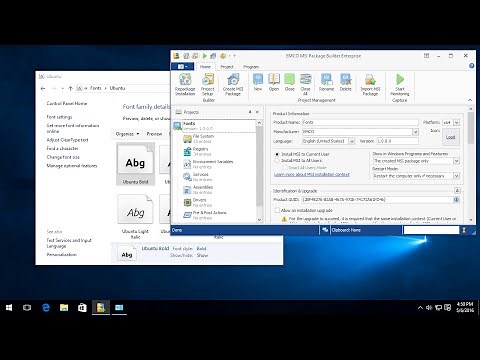Open the Manufacturer dropdown arrow
This screenshot has height=360, width=480.
[415, 132]
